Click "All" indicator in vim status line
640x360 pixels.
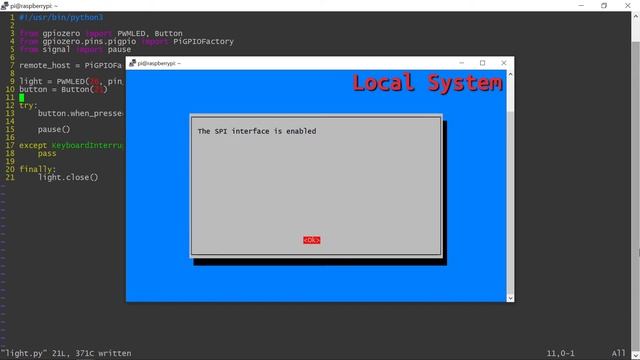coord(618,353)
